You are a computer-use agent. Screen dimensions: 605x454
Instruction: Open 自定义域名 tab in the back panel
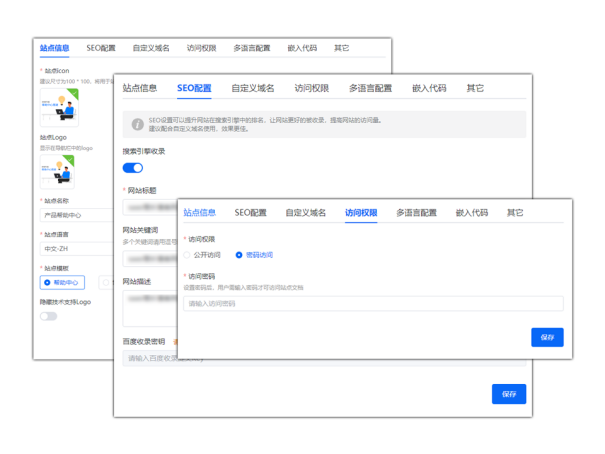pyautogui.click(x=151, y=48)
